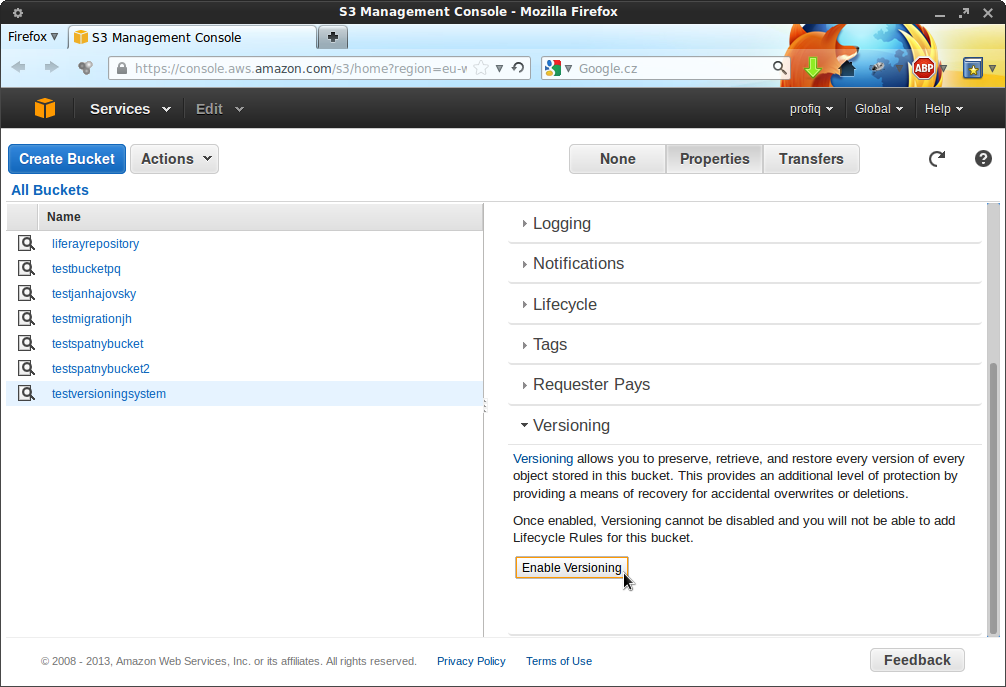Go to the browser home page icon

[x=847, y=67]
